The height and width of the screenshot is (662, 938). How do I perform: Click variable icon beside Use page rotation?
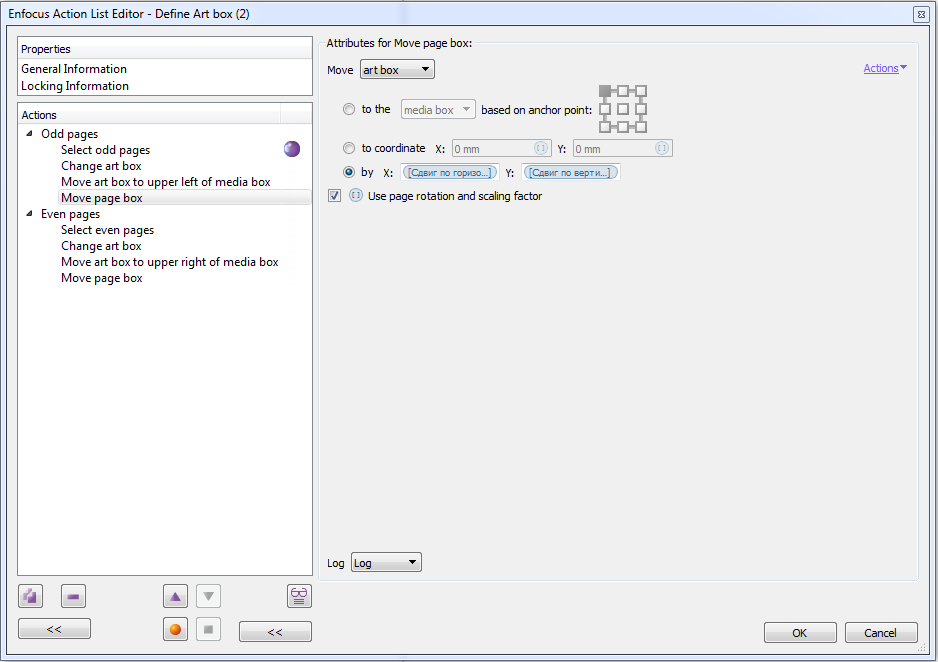tap(356, 196)
